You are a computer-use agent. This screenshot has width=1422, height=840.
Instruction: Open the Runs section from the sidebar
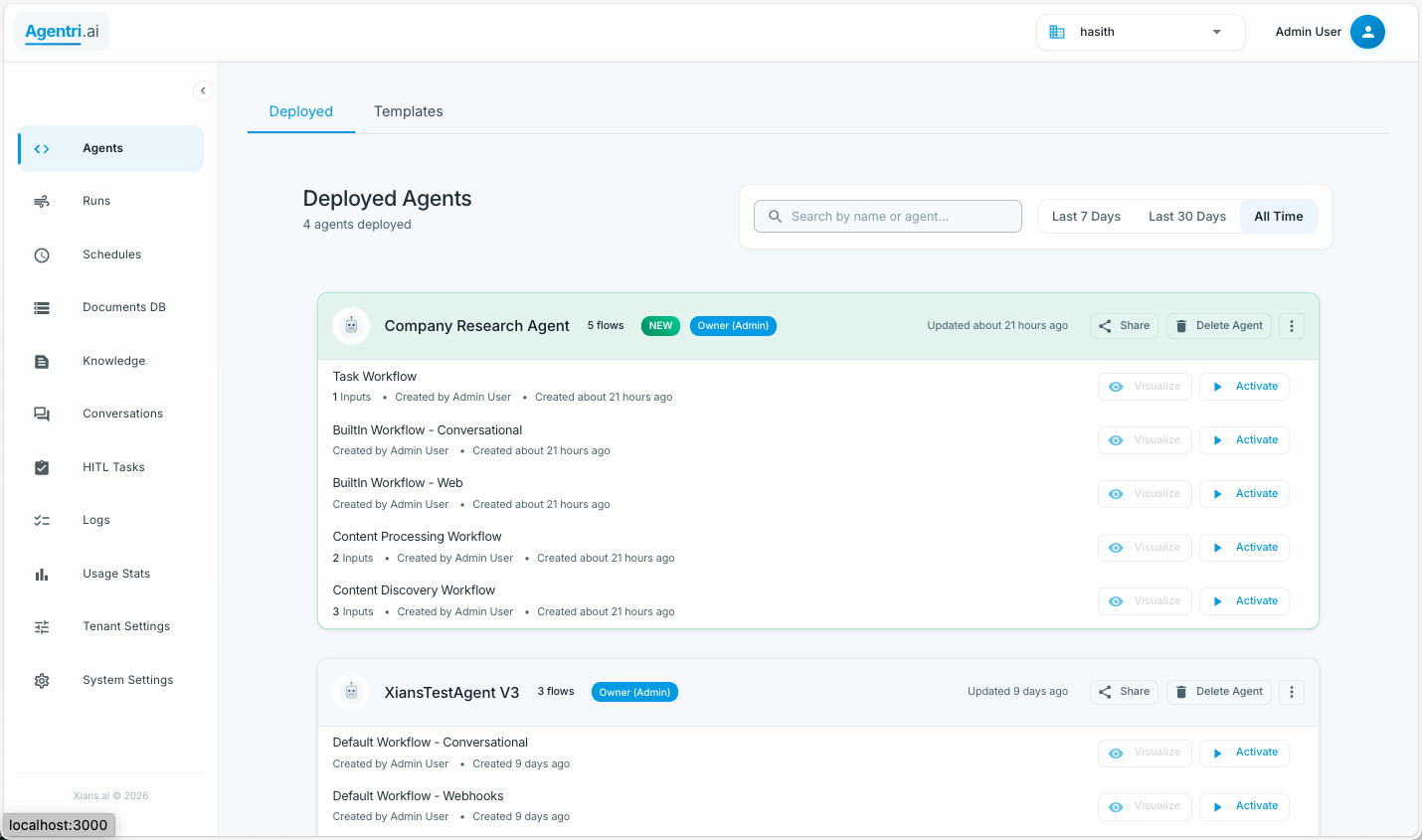pyautogui.click(x=95, y=201)
